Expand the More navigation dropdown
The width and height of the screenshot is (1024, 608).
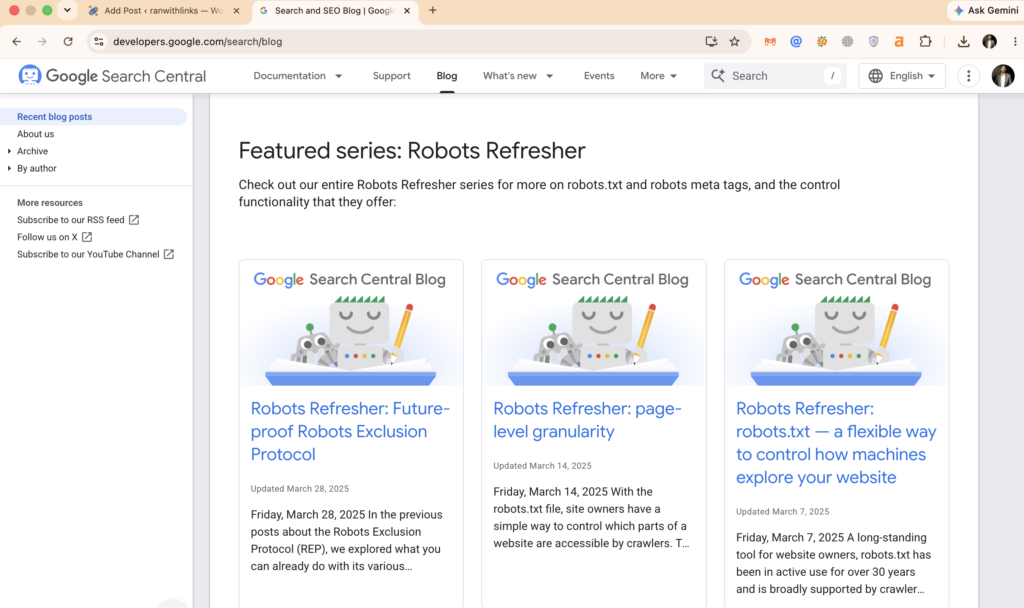click(658, 76)
